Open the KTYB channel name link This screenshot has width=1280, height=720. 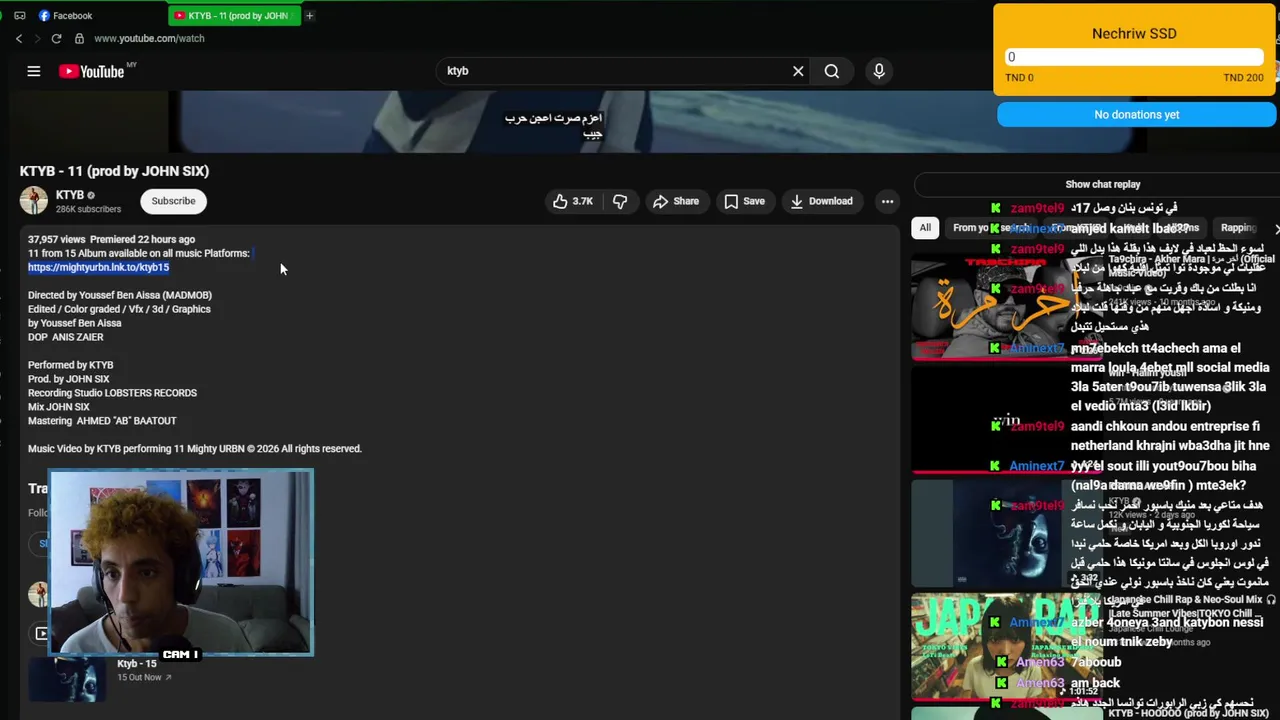pyautogui.click(x=70, y=195)
